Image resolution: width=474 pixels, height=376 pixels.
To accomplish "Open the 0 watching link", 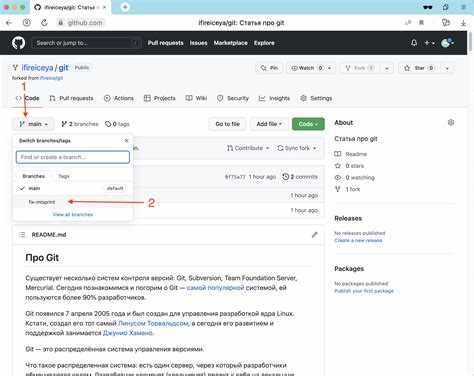I will tap(355, 177).
